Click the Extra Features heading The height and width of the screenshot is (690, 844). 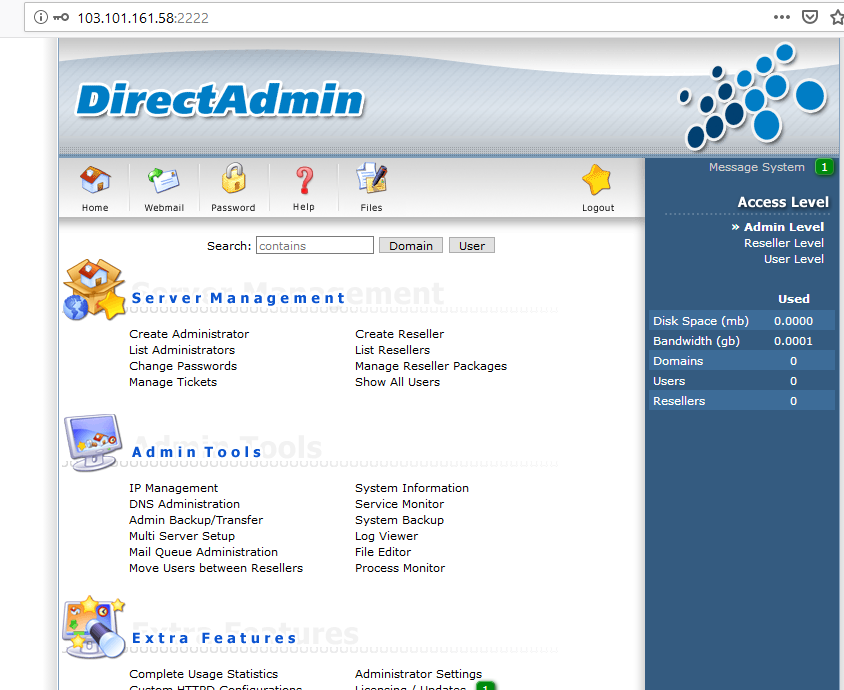tap(214, 638)
